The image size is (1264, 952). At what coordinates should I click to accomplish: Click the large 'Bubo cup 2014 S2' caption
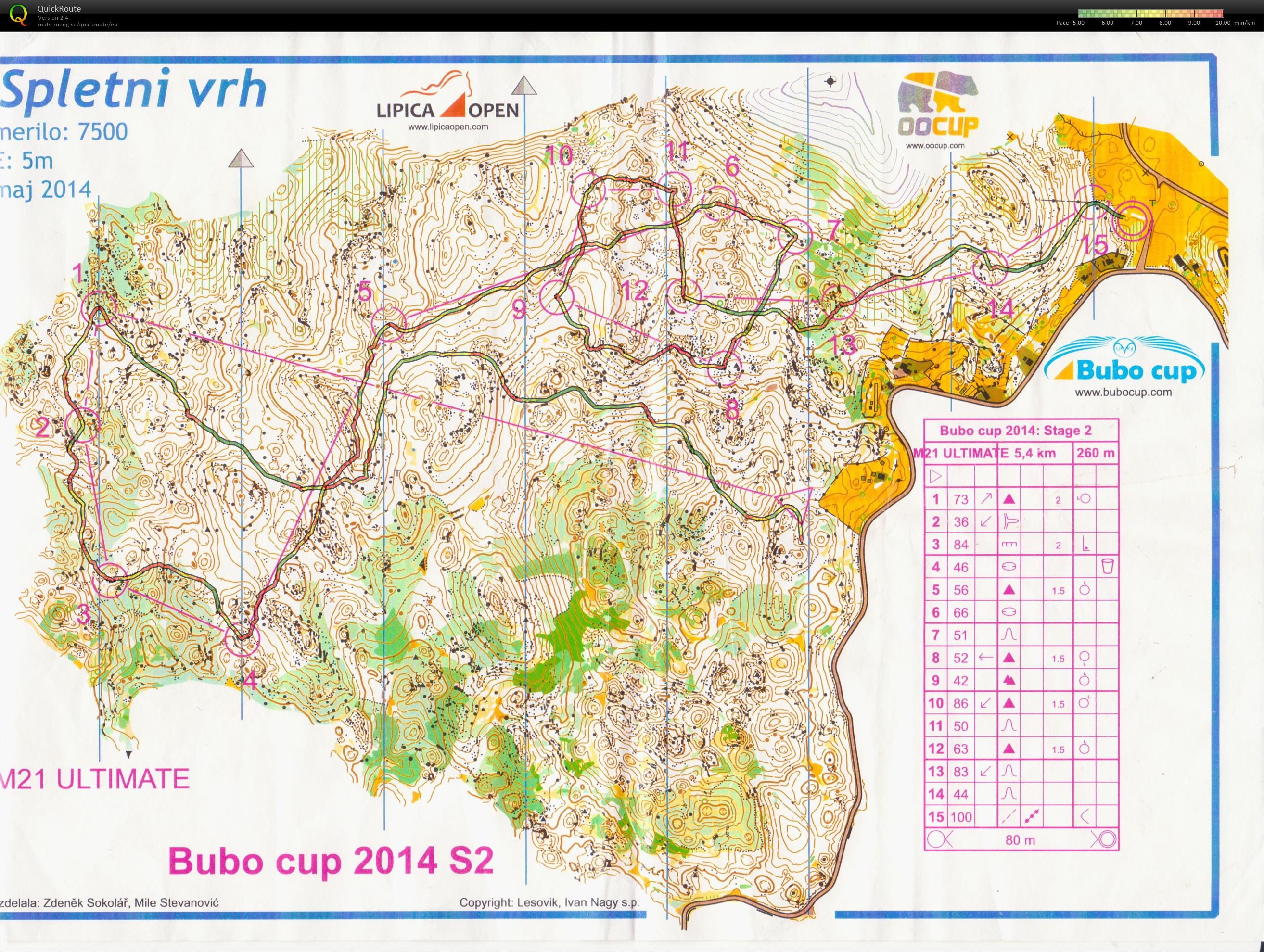point(331,861)
